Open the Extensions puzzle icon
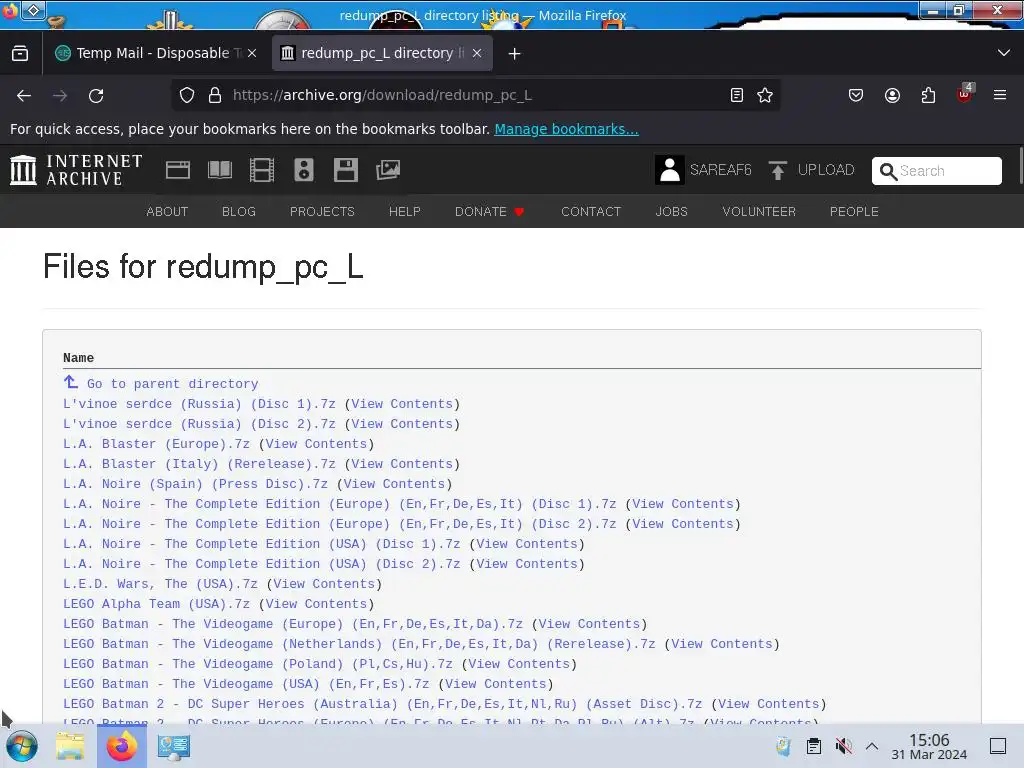Viewport: 1024px width, 768px height. pos(928,95)
